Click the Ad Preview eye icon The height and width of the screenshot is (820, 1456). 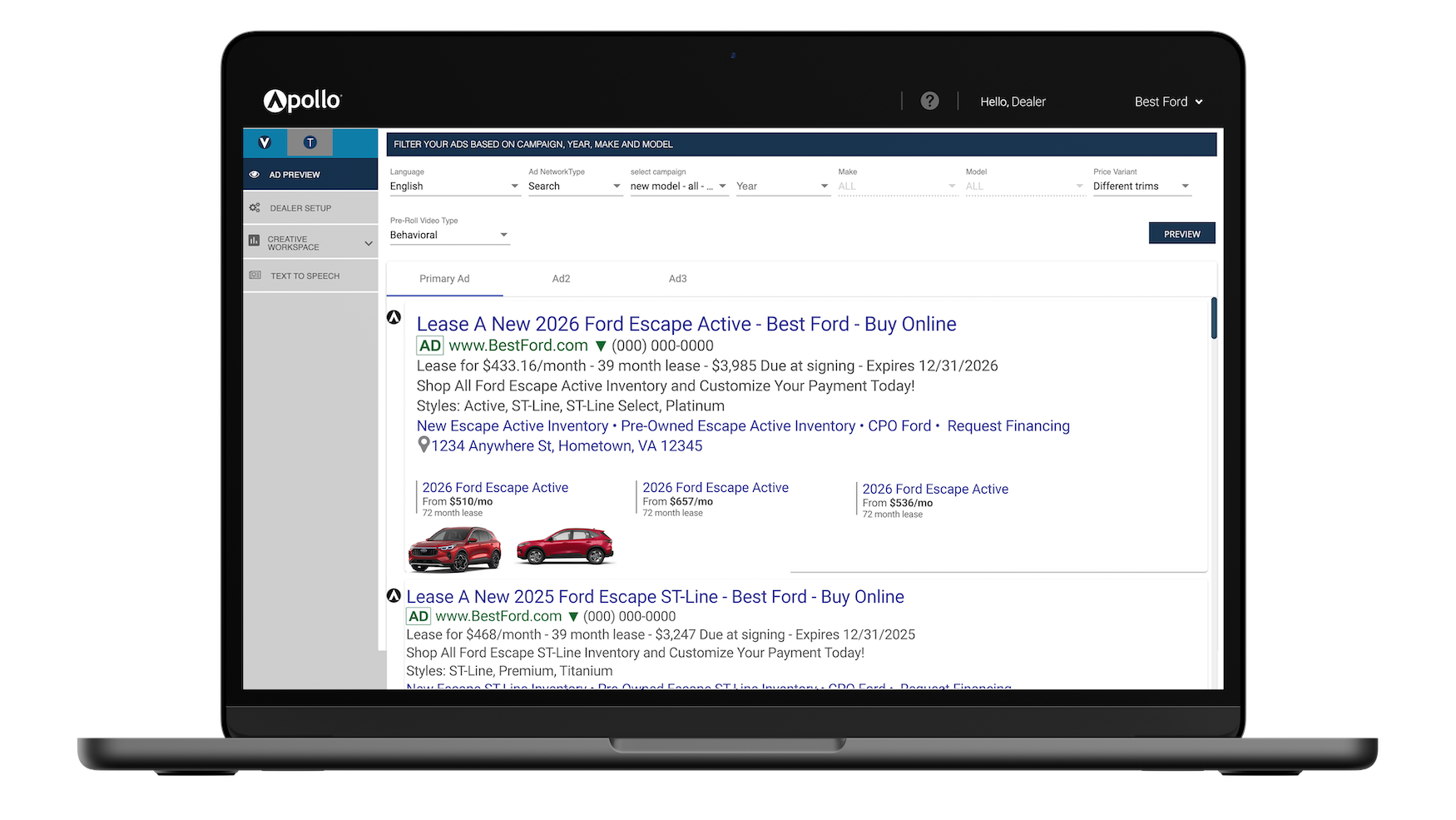255,175
